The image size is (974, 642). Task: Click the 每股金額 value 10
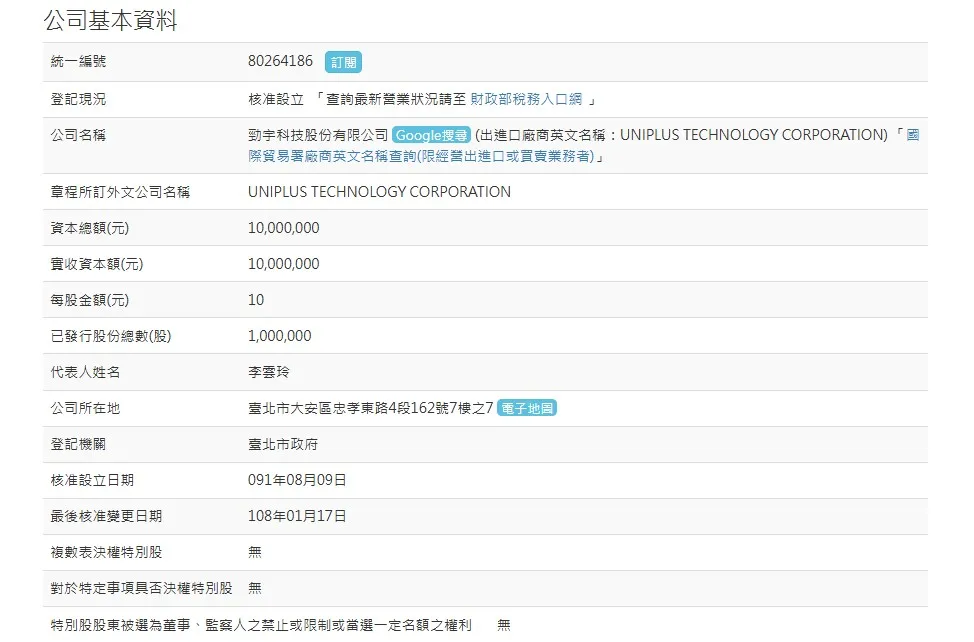[256, 300]
